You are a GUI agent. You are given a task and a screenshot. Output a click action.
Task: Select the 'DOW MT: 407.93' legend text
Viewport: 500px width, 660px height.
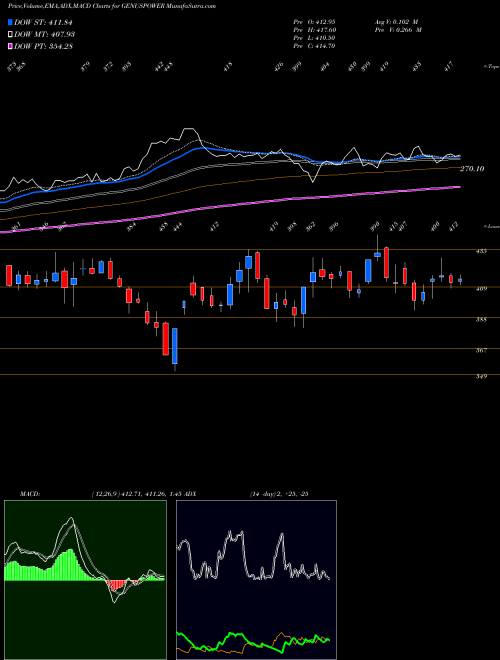point(44,34)
